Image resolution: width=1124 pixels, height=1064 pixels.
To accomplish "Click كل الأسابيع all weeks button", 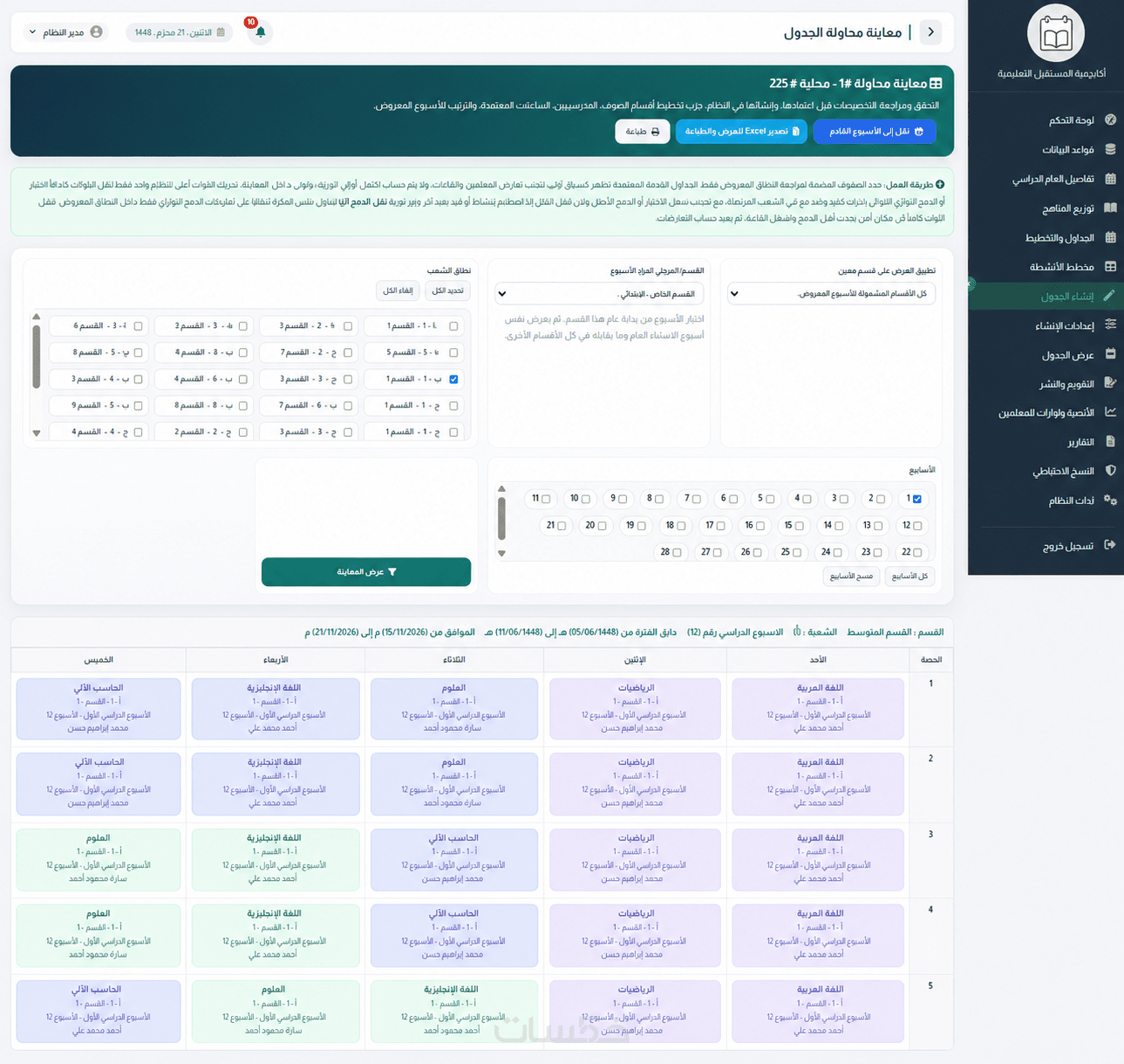I will tap(910, 576).
